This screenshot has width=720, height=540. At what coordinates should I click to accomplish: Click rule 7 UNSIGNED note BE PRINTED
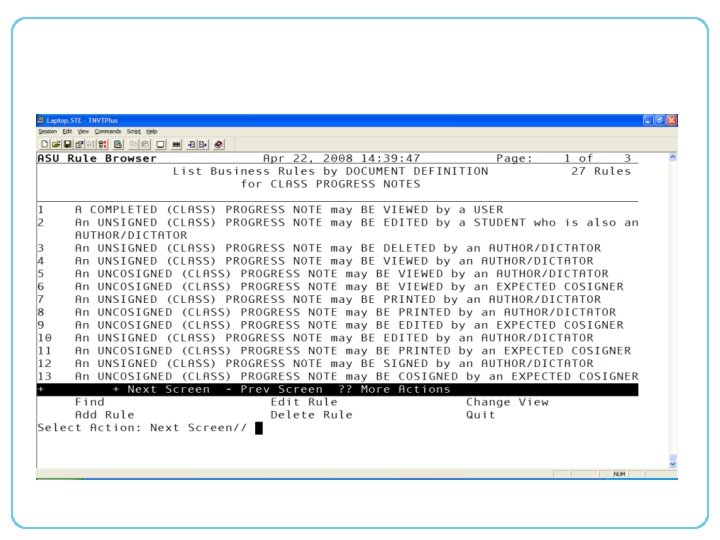point(319,300)
